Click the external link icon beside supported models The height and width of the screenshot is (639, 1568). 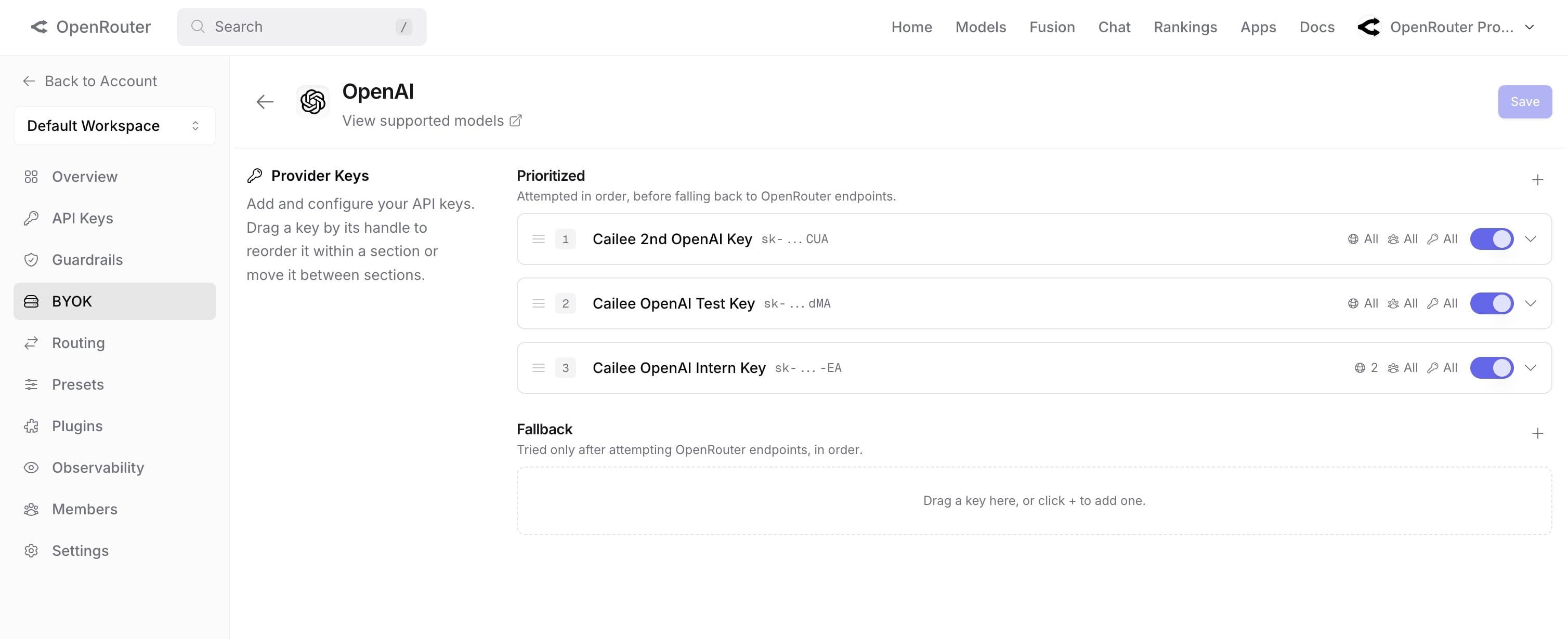516,121
